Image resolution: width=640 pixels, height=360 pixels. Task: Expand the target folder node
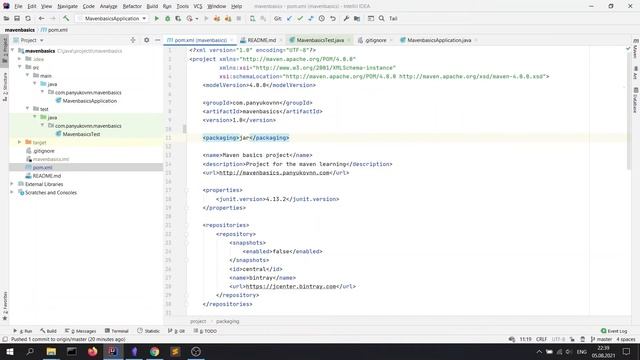click(x=20, y=142)
